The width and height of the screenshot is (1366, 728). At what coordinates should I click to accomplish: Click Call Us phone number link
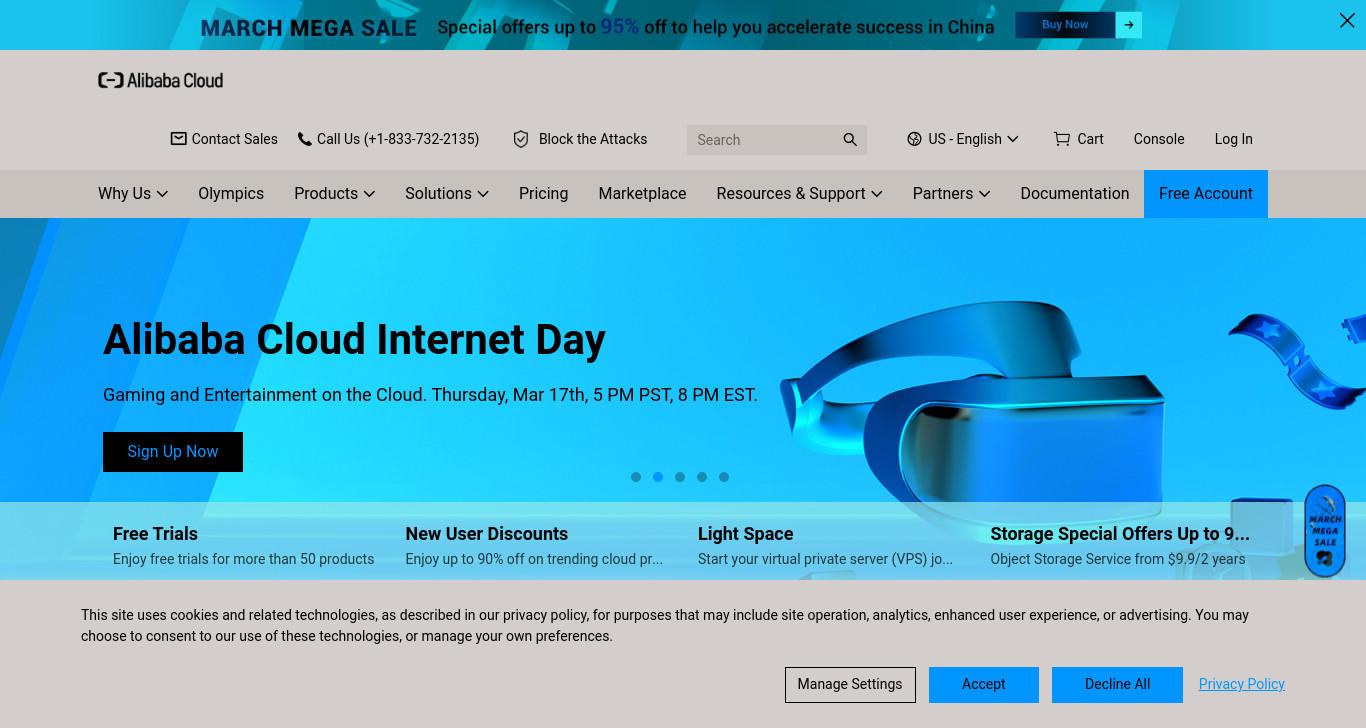coord(398,139)
